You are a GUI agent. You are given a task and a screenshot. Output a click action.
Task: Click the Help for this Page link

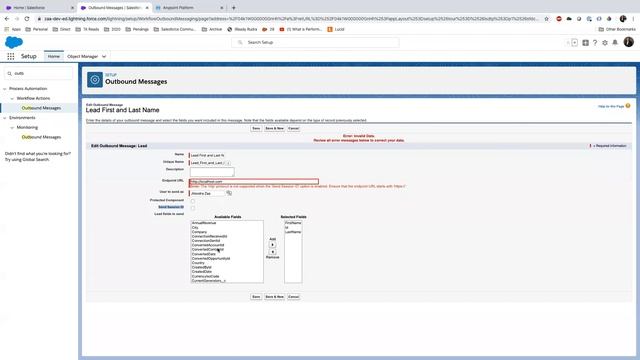(x=611, y=107)
